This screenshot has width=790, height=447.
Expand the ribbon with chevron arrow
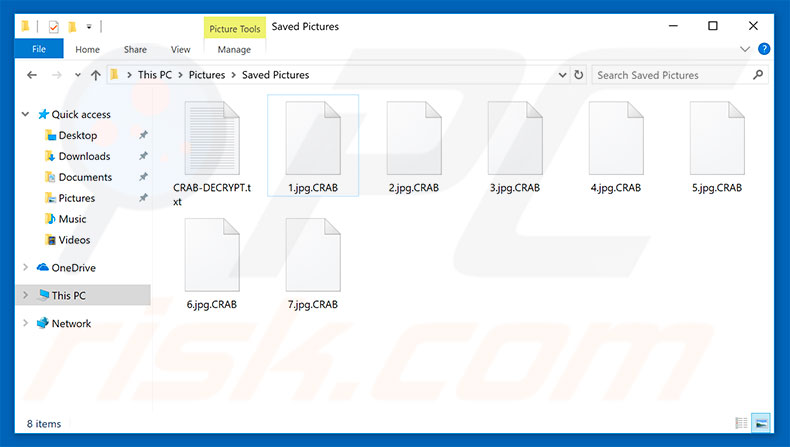(x=745, y=49)
